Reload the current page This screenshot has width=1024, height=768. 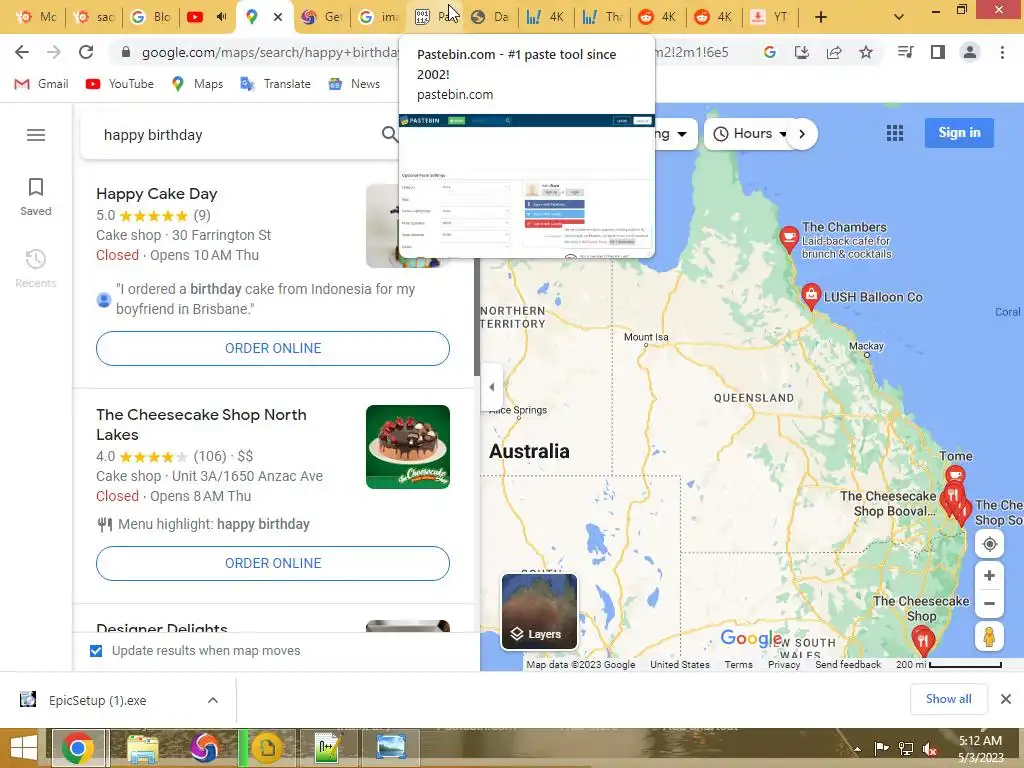point(86,52)
